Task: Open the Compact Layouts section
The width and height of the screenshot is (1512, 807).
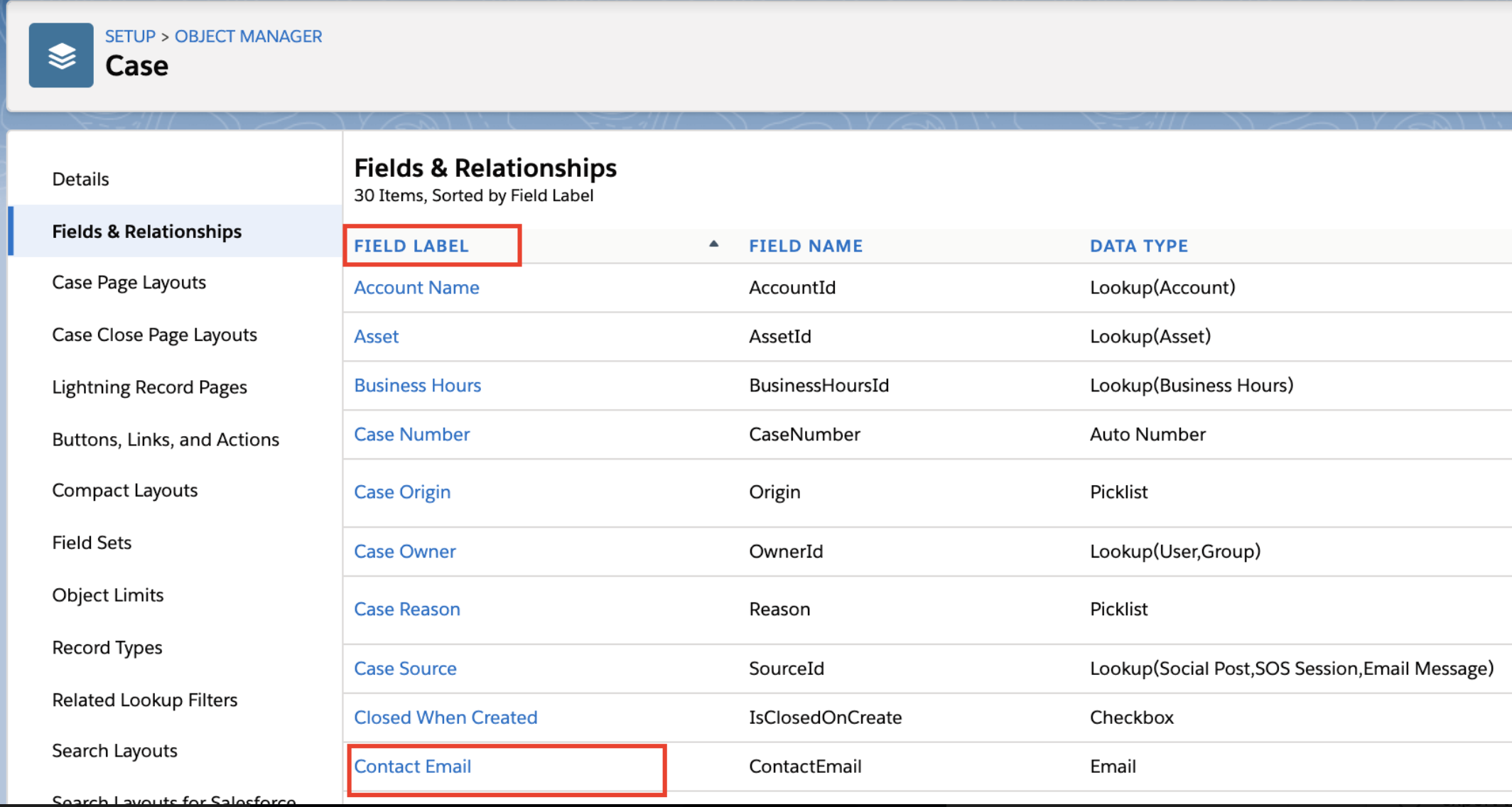Action: click(124, 490)
